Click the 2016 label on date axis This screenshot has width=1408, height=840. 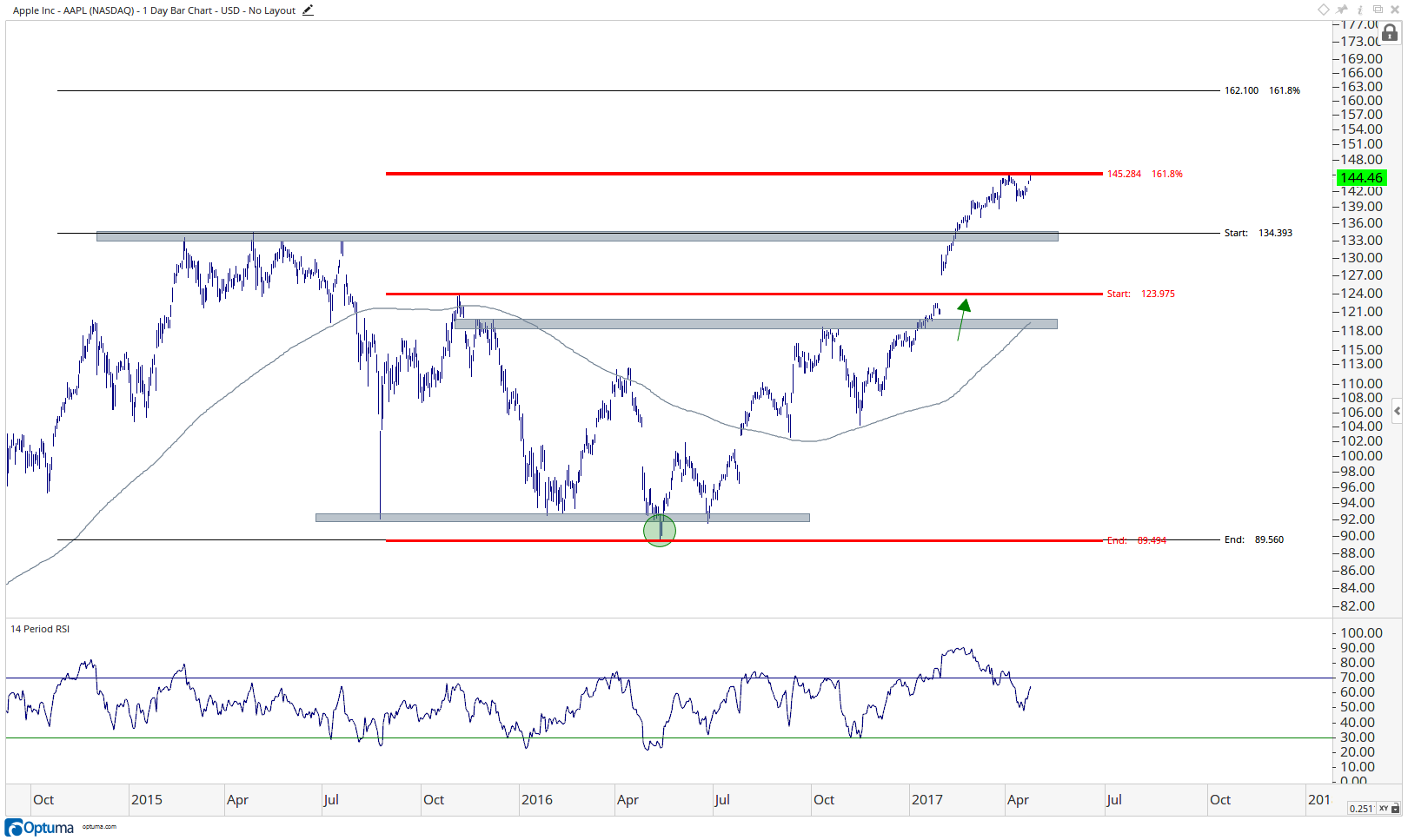(536, 800)
